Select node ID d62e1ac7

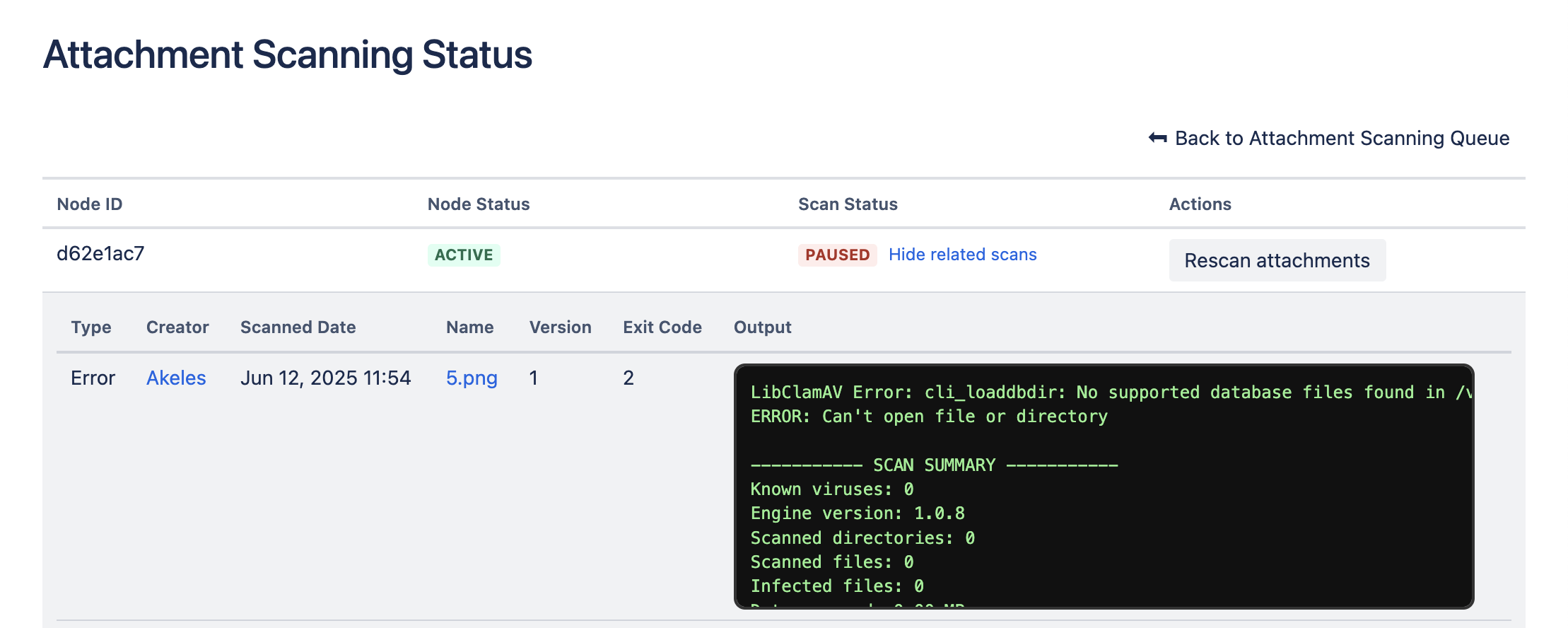click(100, 253)
